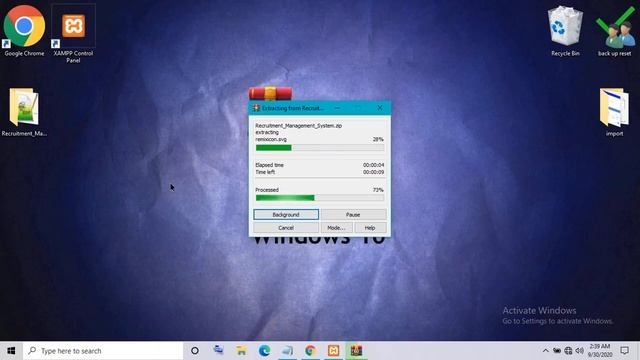Image resolution: width=640 pixels, height=360 pixels.
Task: Select the Recruitment_Ma... folder on the desktop
Action: (x=24, y=112)
